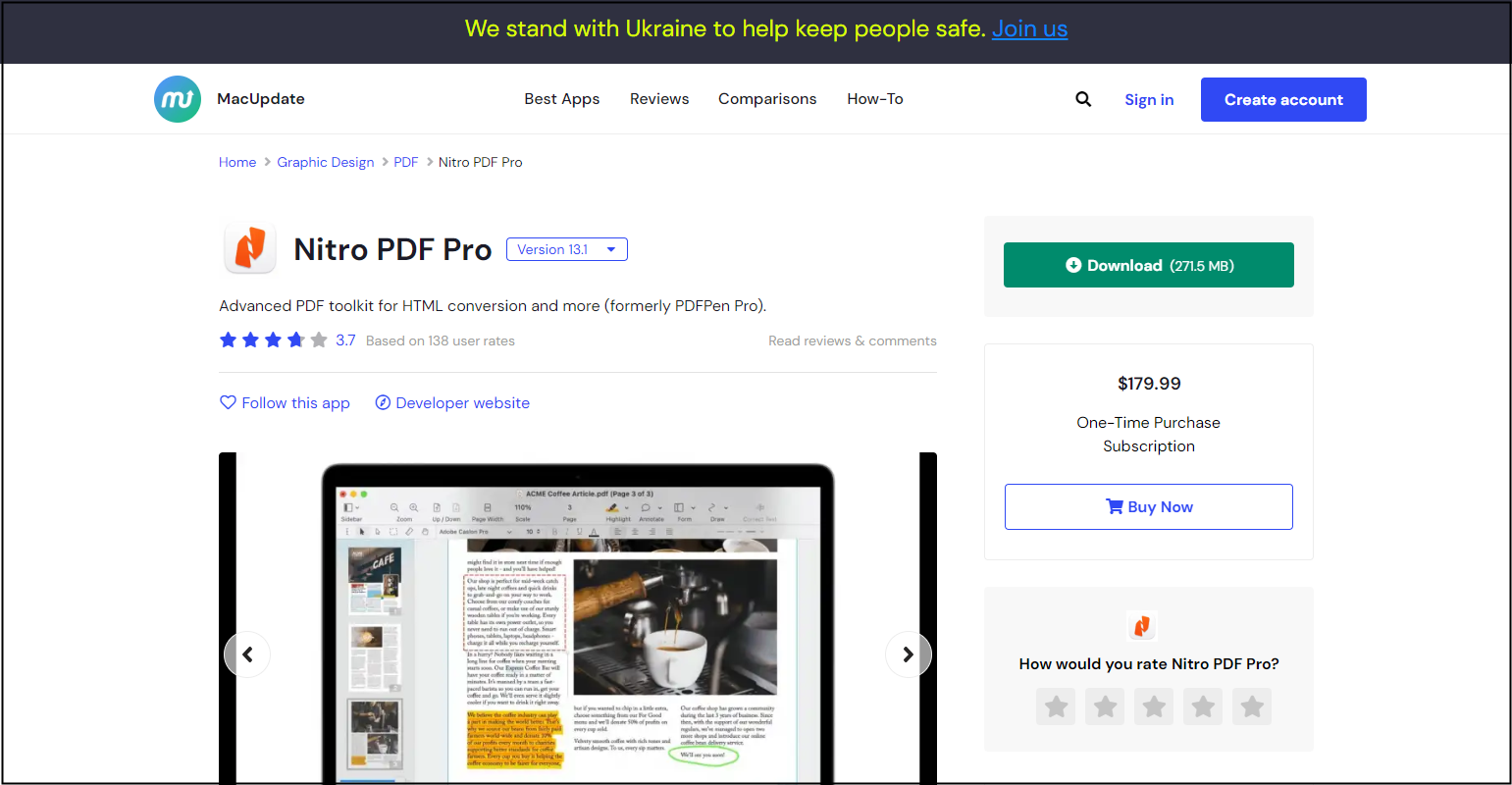This screenshot has height=785, width=1512.
Task: Rate Nitro PDF Pro three stars
Action: 1154,706
